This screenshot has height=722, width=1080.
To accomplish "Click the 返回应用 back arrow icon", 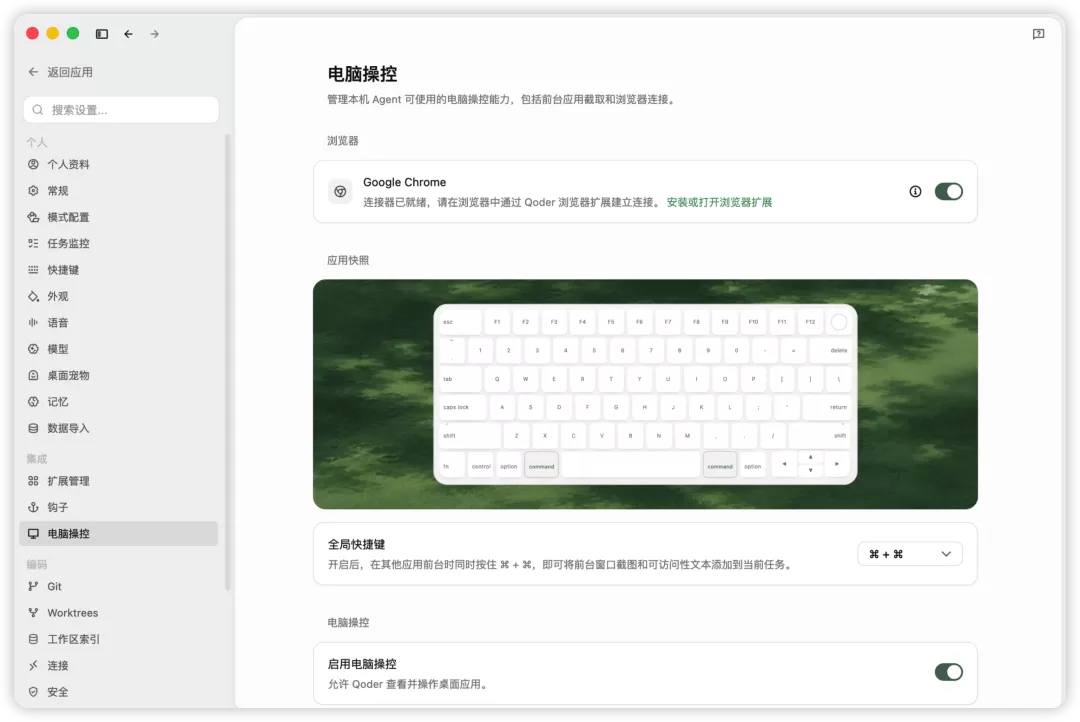I will click(33, 72).
